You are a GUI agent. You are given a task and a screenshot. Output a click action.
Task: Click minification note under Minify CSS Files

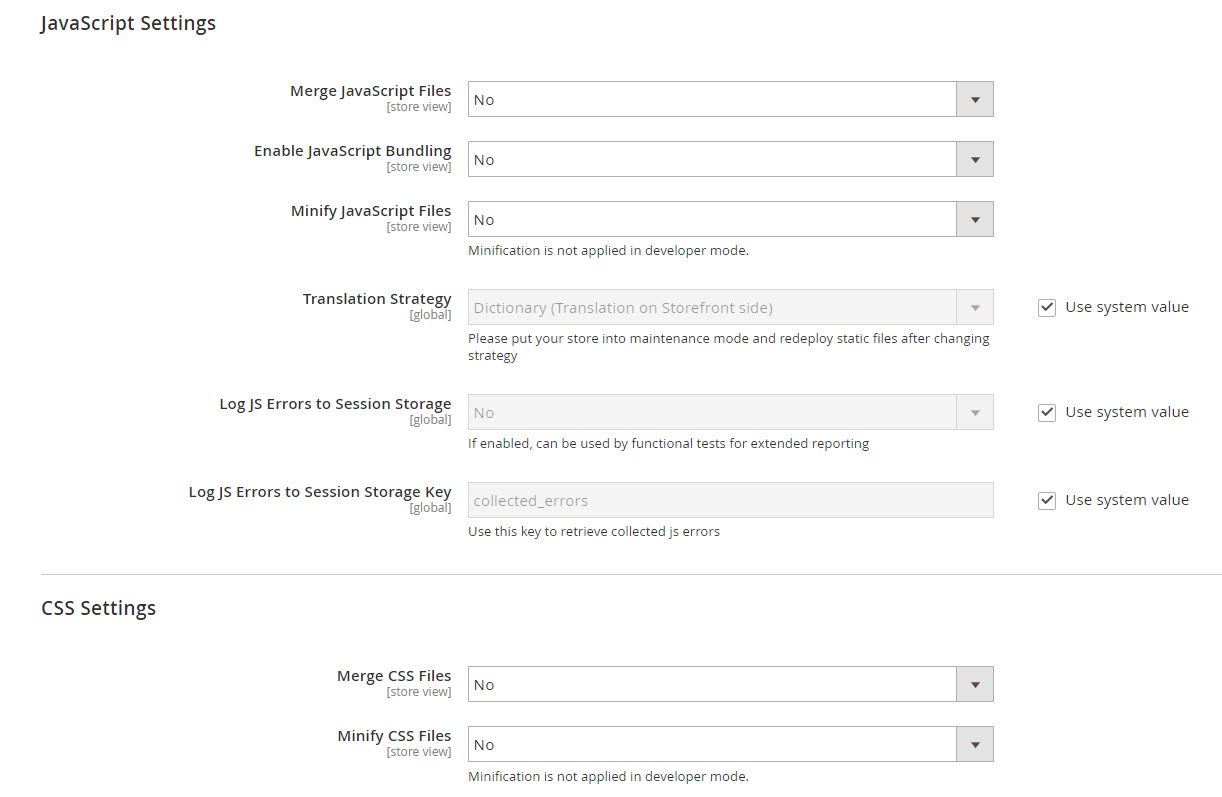[x=608, y=776]
